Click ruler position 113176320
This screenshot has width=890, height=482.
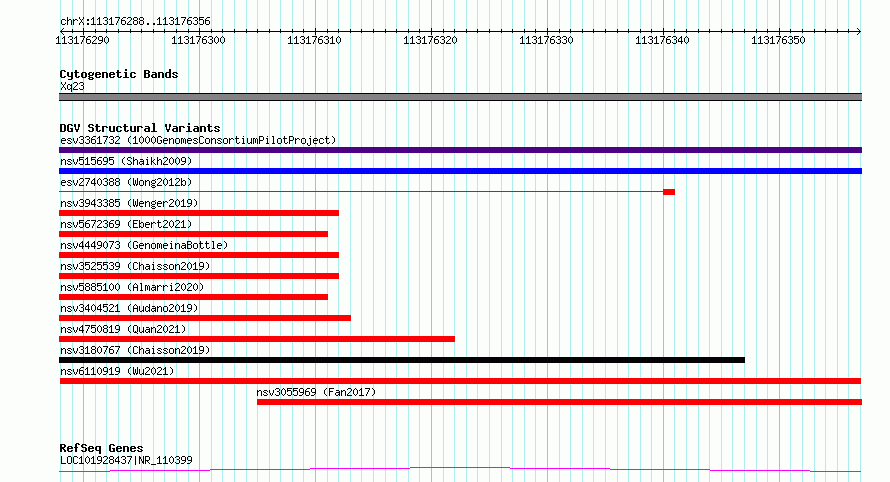pyautogui.click(x=430, y=40)
